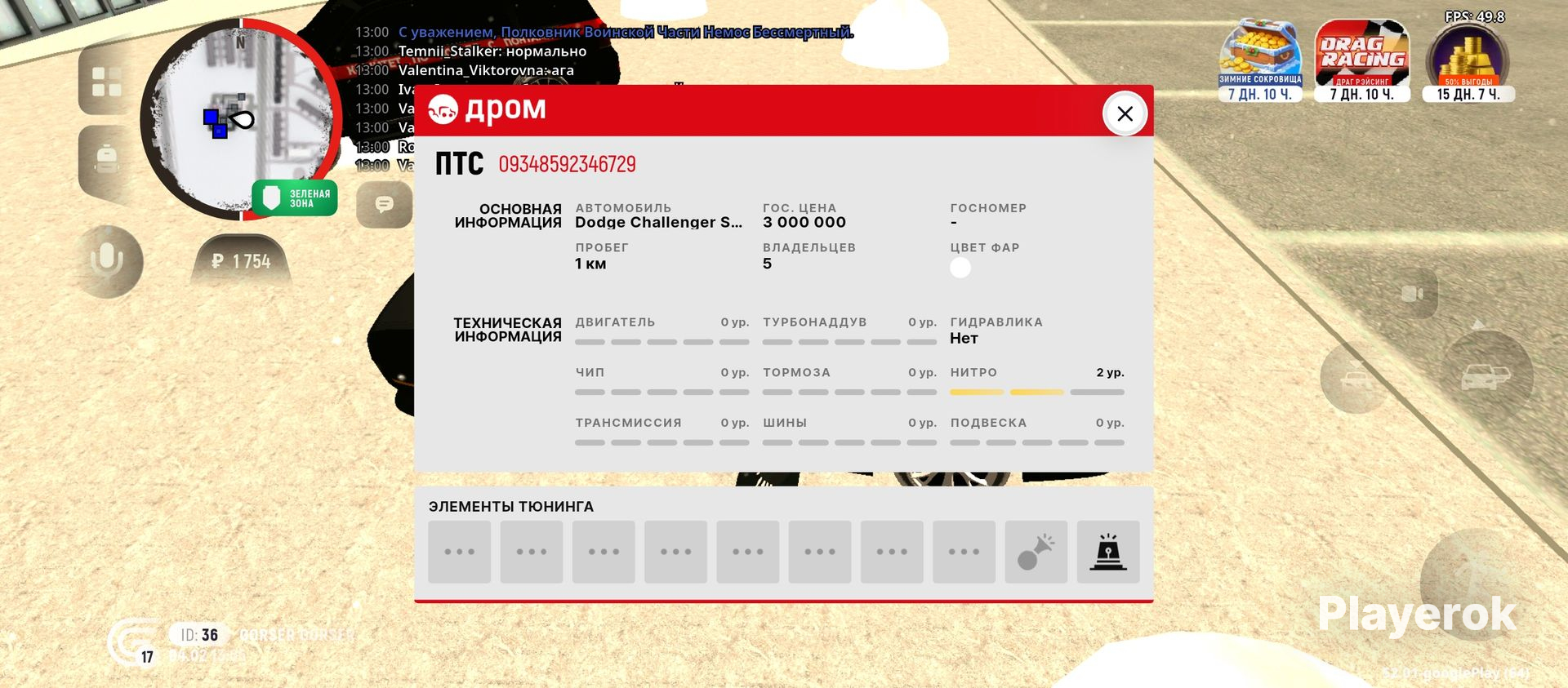Open the 50% выгоды gold coins offer
Image resolution: width=1568 pixels, height=688 pixels.
click(1468, 63)
